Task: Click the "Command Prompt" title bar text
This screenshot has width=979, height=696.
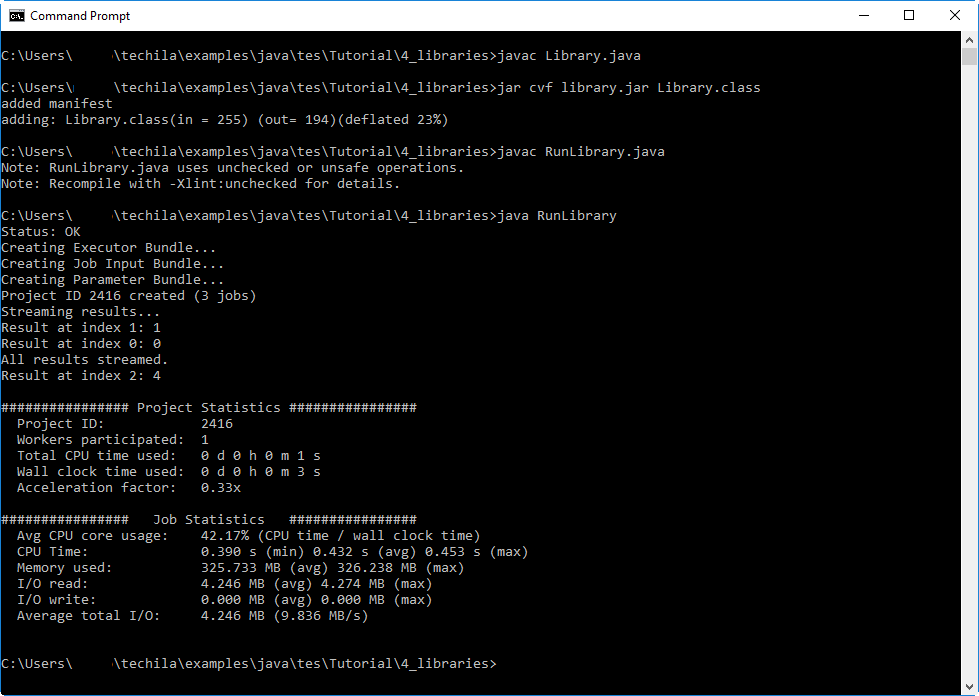Action: tap(80, 16)
